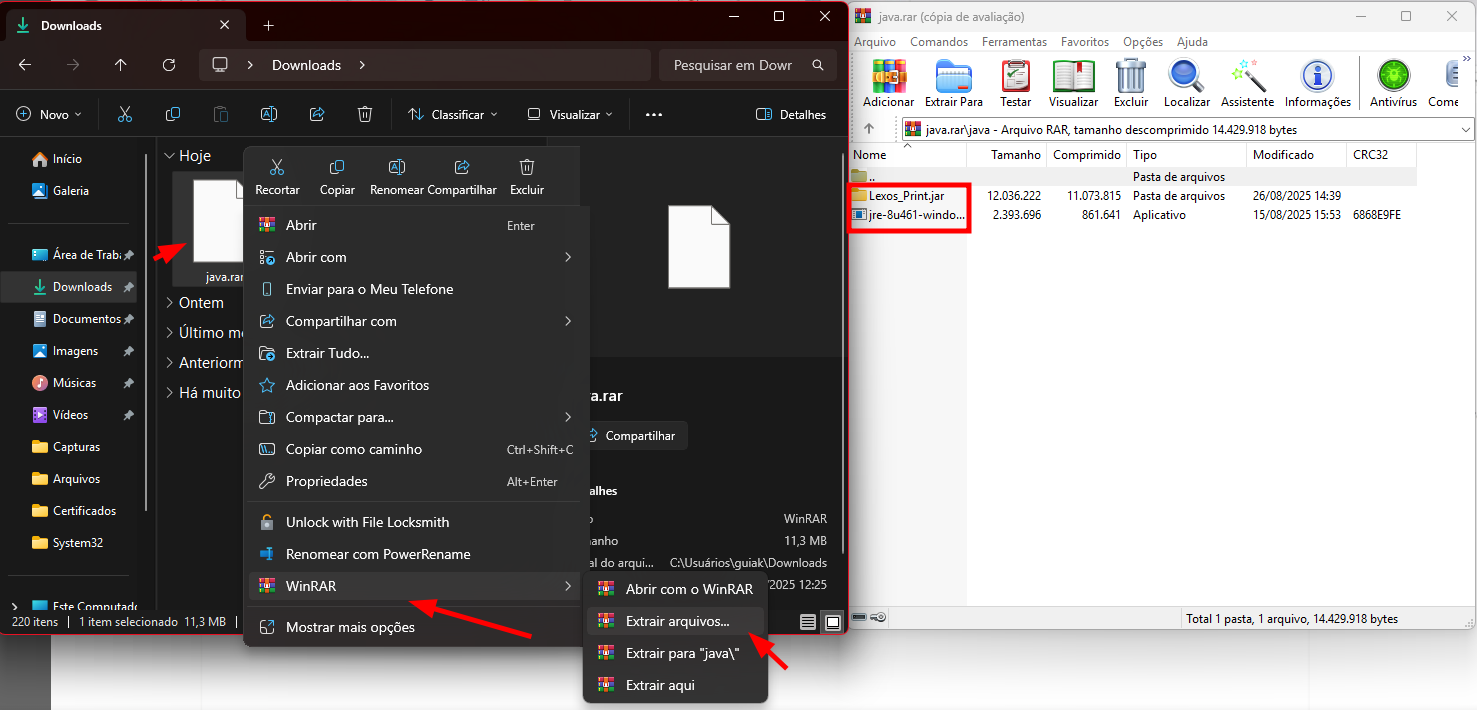
Task: Open the Novo dropdown
Action: pos(49,114)
